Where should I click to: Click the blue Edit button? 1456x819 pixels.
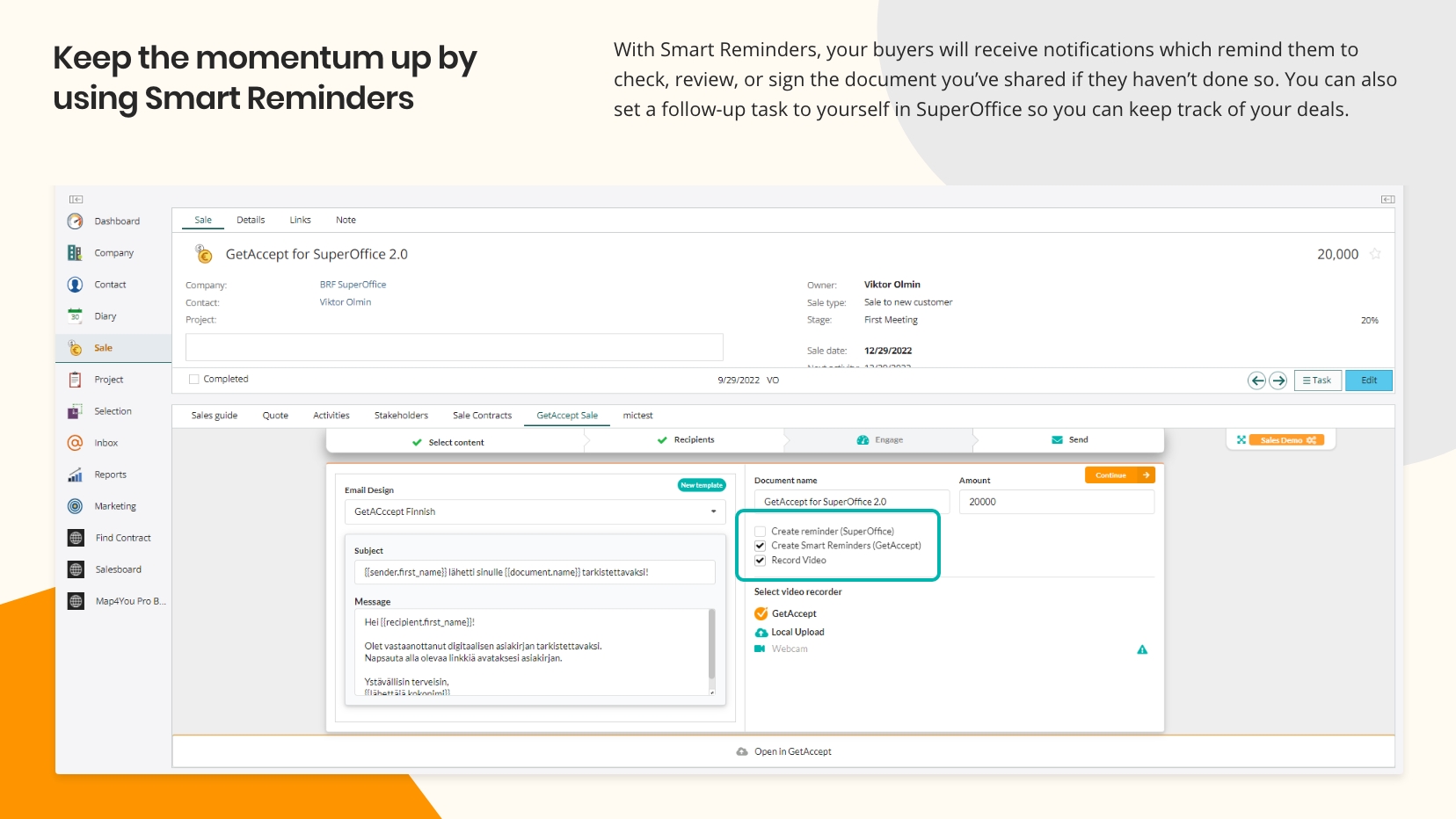pyautogui.click(x=1369, y=381)
